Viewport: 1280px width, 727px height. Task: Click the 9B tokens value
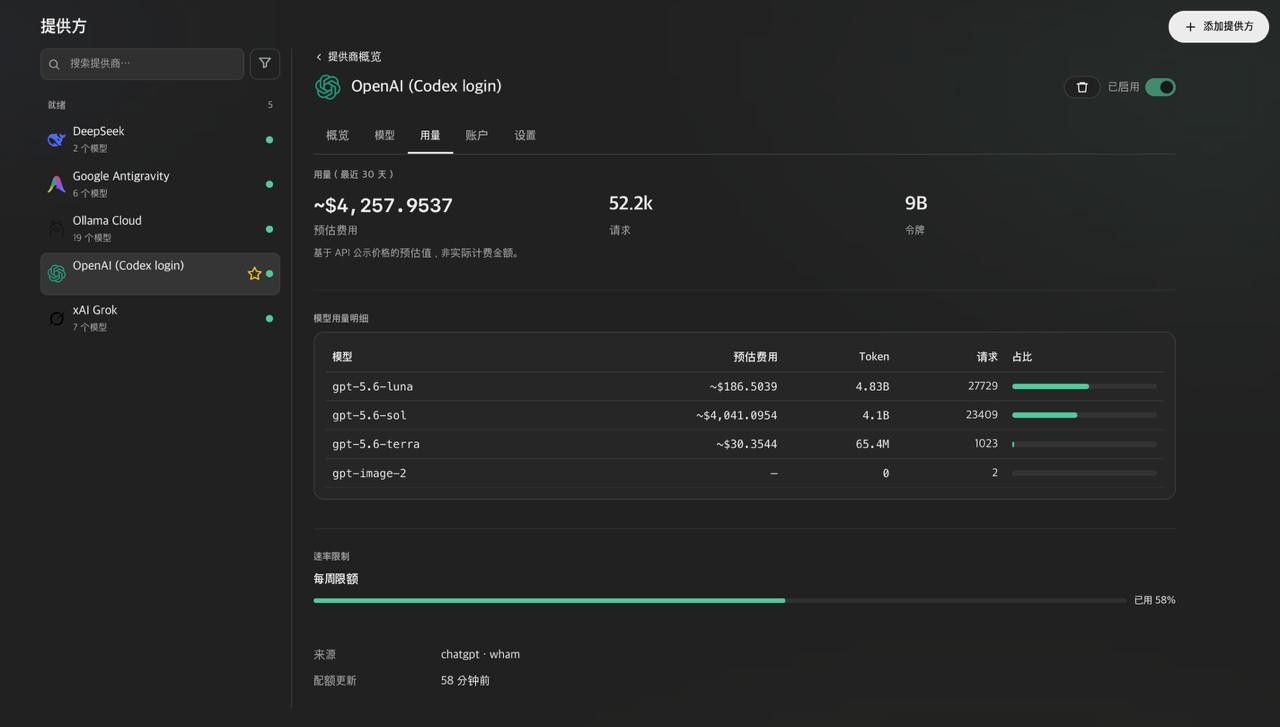point(916,203)
